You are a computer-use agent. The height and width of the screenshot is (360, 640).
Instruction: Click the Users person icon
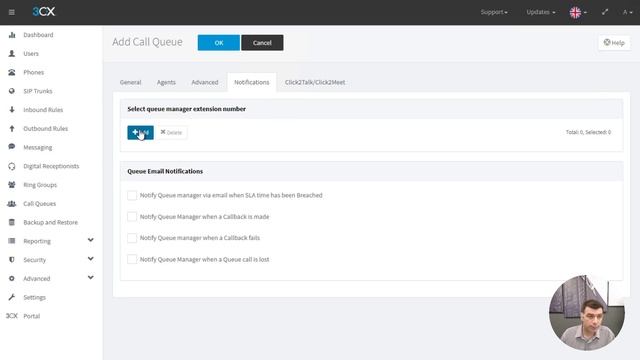[12, 53]
